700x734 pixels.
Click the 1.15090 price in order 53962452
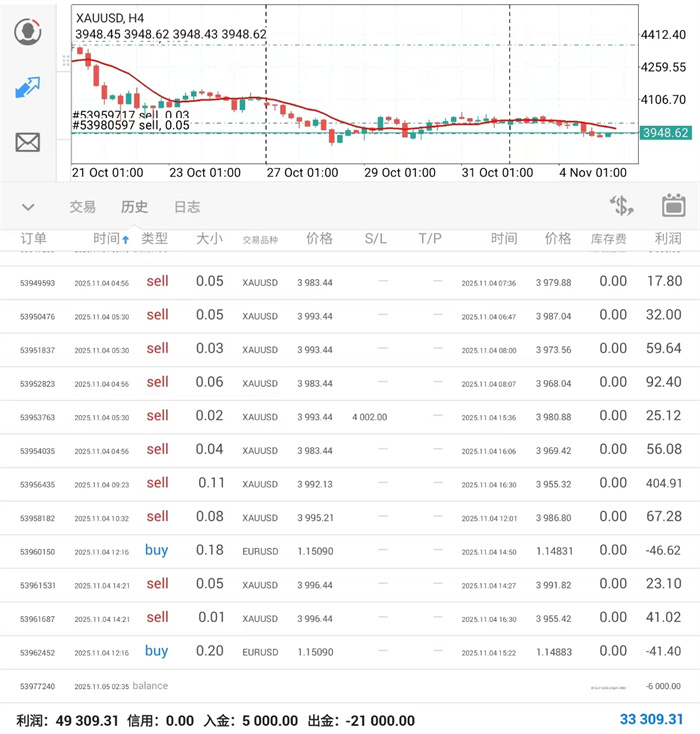point(315,653)
